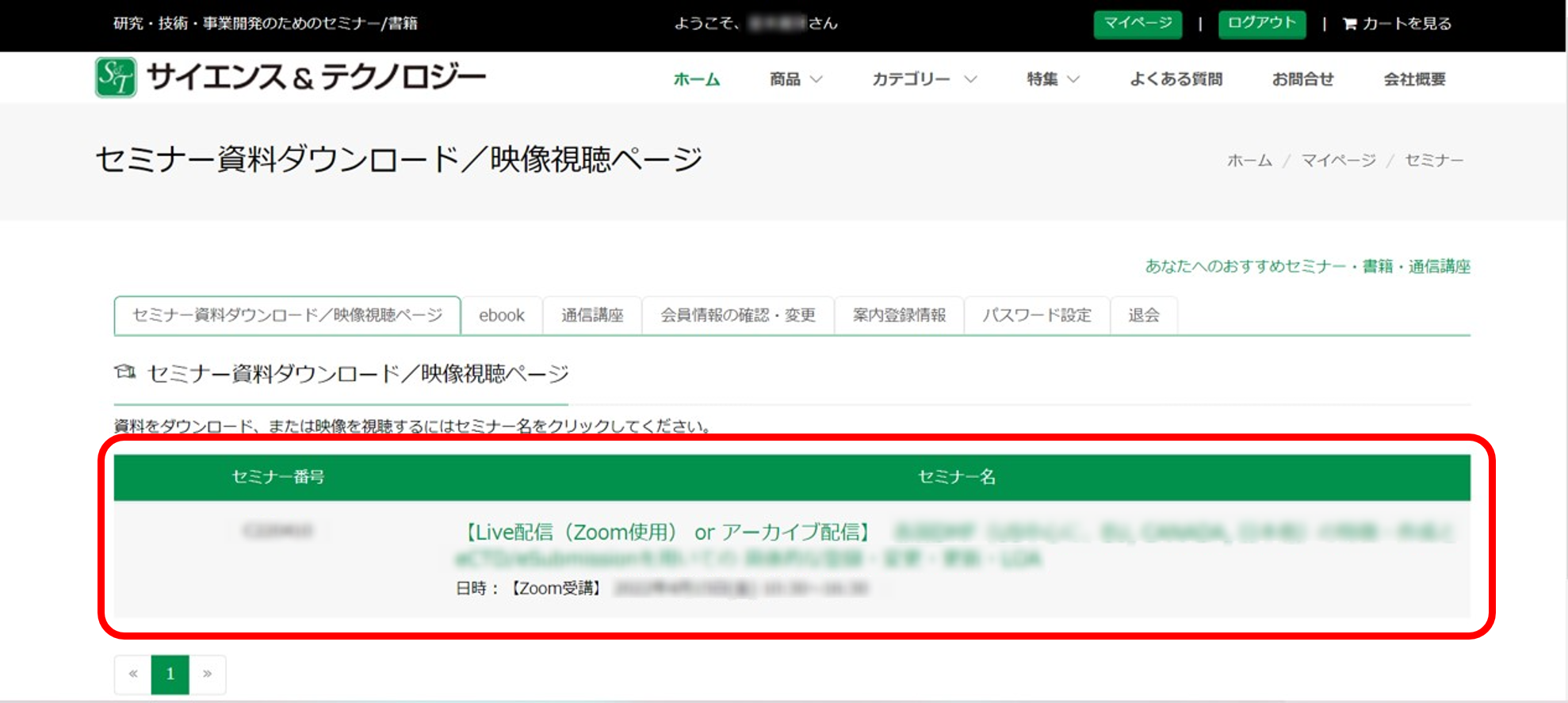This screenshot has width=1568, height=703.
Task: Go to next page with » arrow
Action: pyautogui.click(x=207, y=674)
